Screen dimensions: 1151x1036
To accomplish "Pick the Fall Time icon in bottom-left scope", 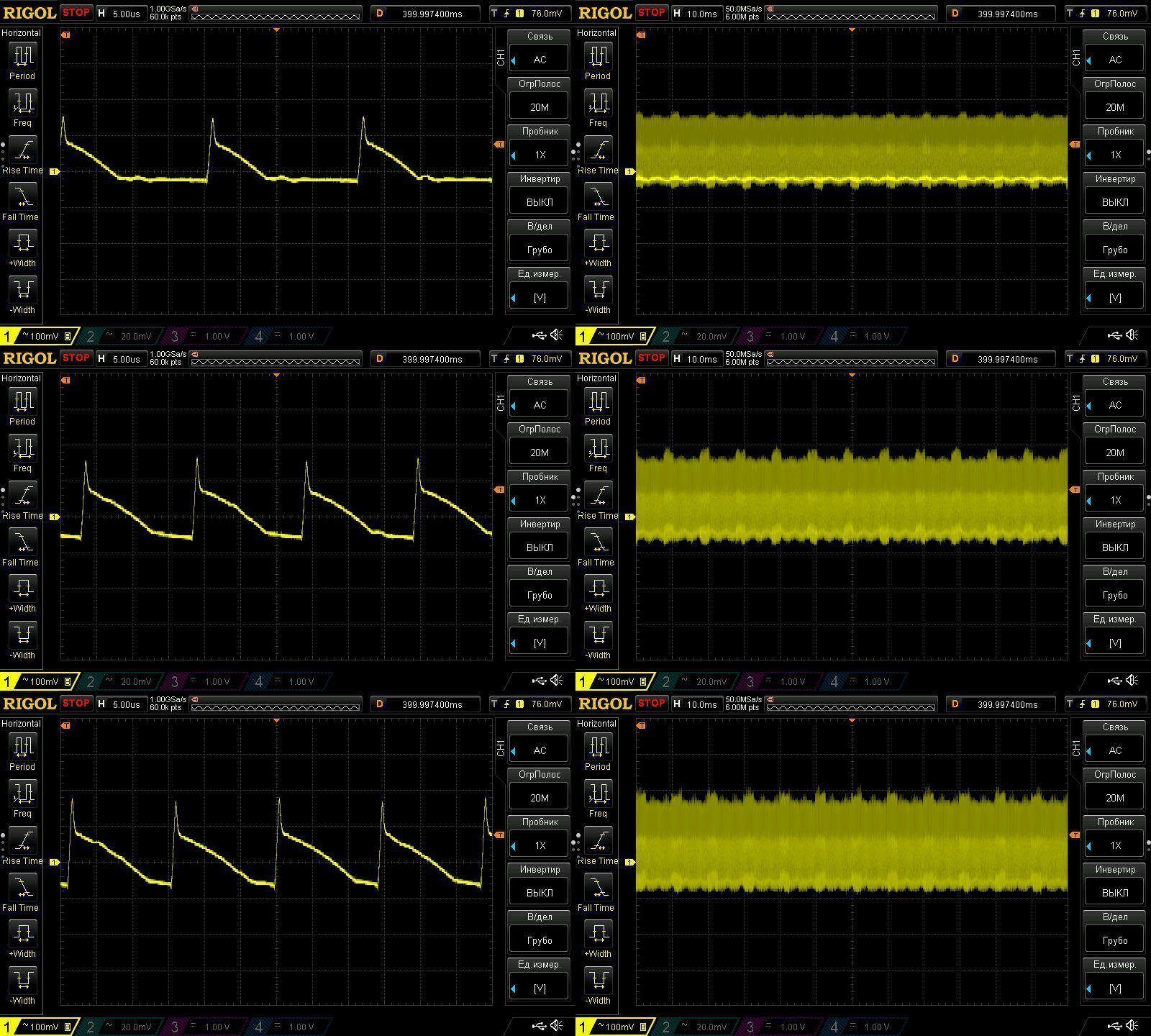I will pos(22,886).
